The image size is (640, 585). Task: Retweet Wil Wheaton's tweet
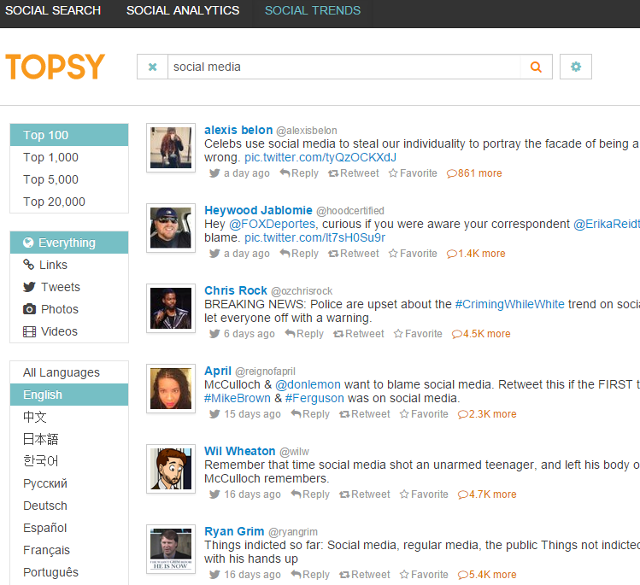[364, 494]
